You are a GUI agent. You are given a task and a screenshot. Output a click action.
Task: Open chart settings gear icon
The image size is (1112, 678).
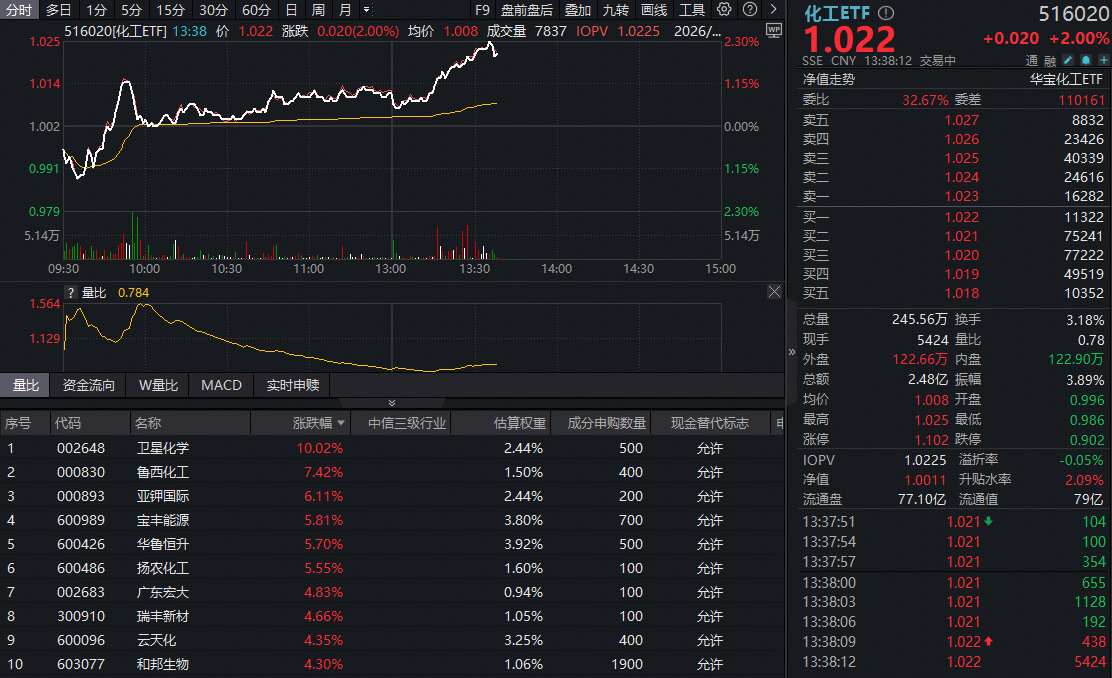725,9
